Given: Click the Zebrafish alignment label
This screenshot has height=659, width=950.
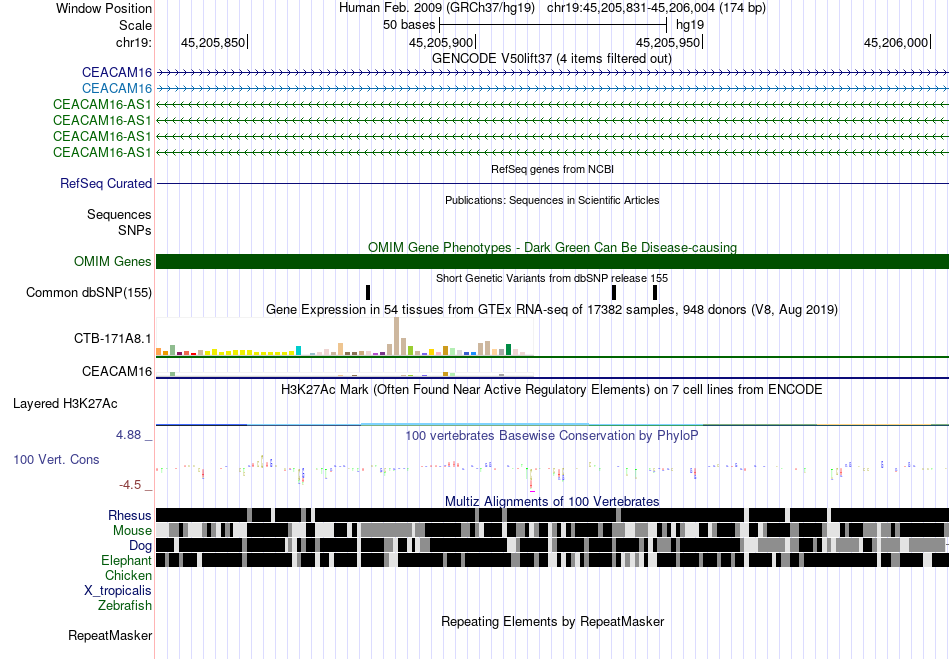Looking at the screenshot, I should coord(125,605).
